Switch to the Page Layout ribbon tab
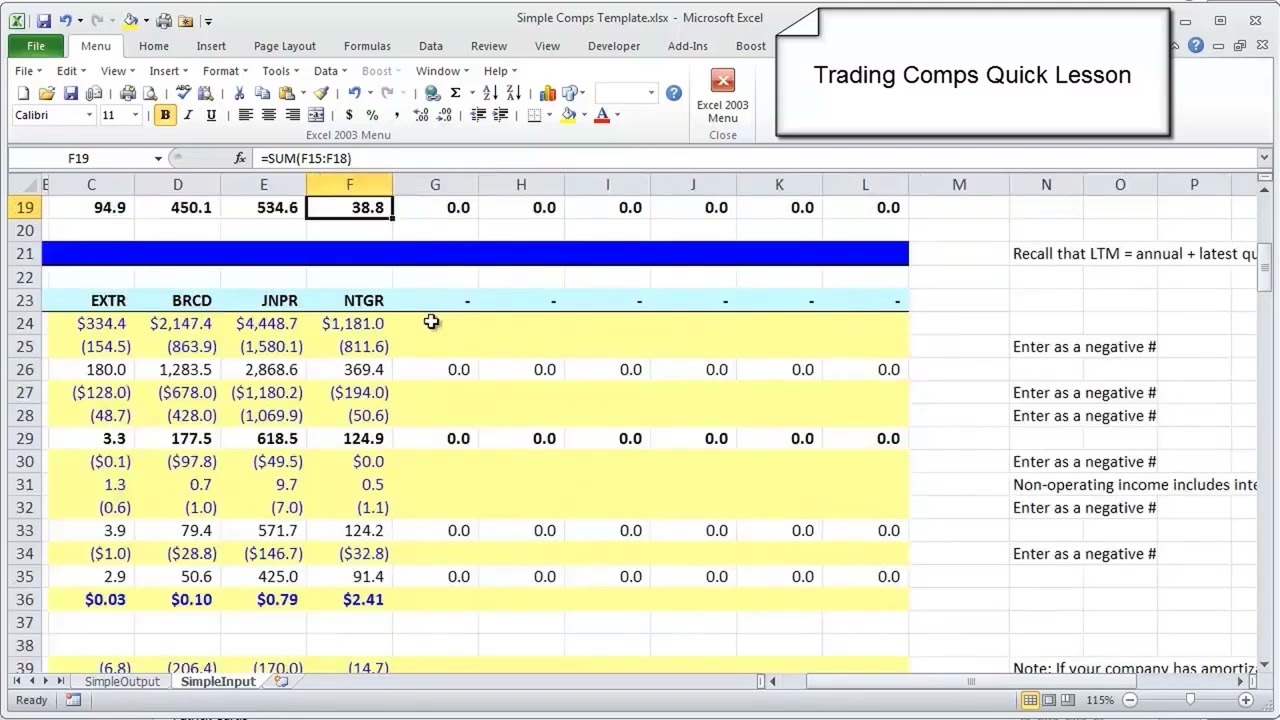1280x720 pixels. [x=284, y=46]
